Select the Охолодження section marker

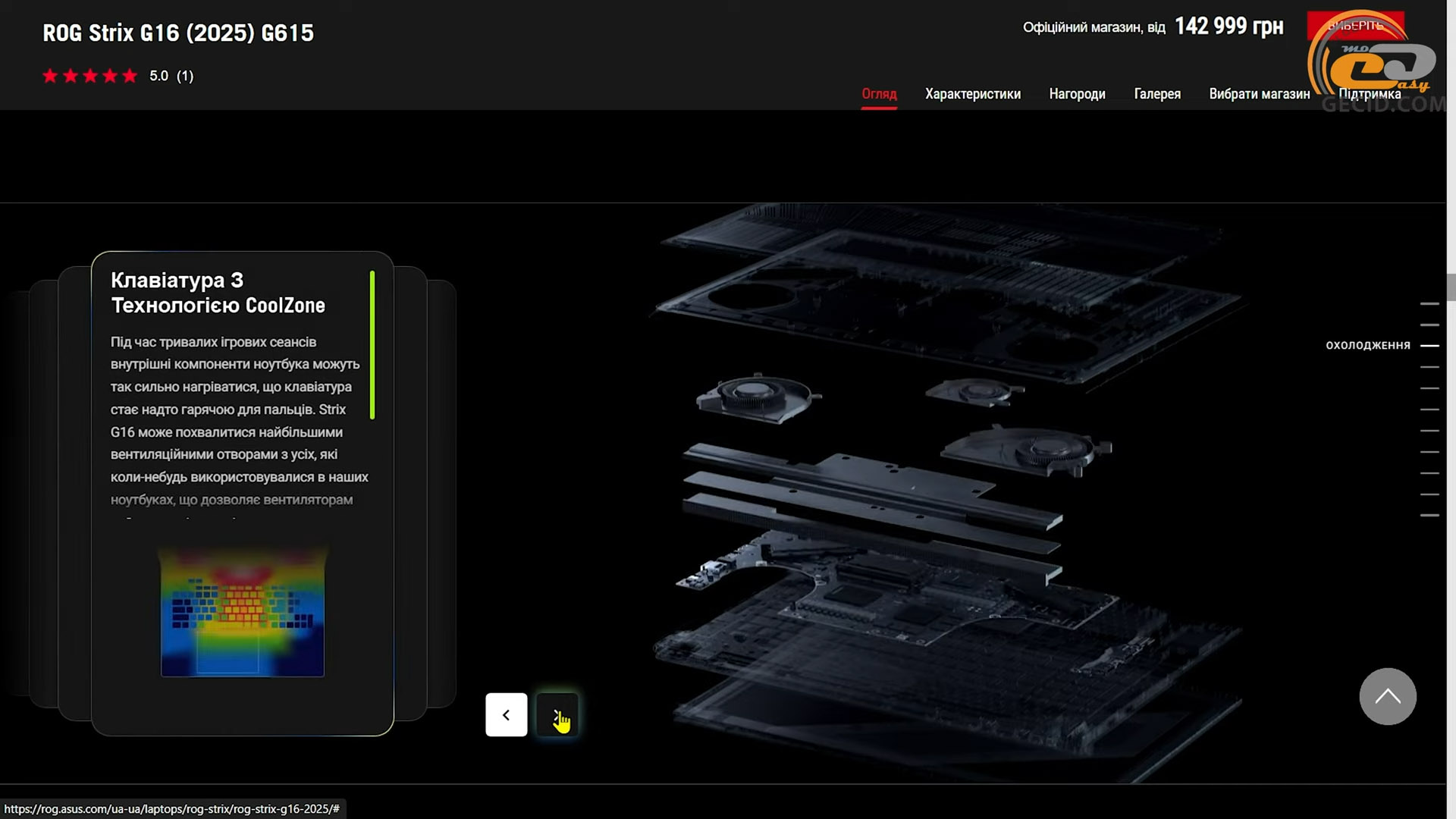[1429, 345]
